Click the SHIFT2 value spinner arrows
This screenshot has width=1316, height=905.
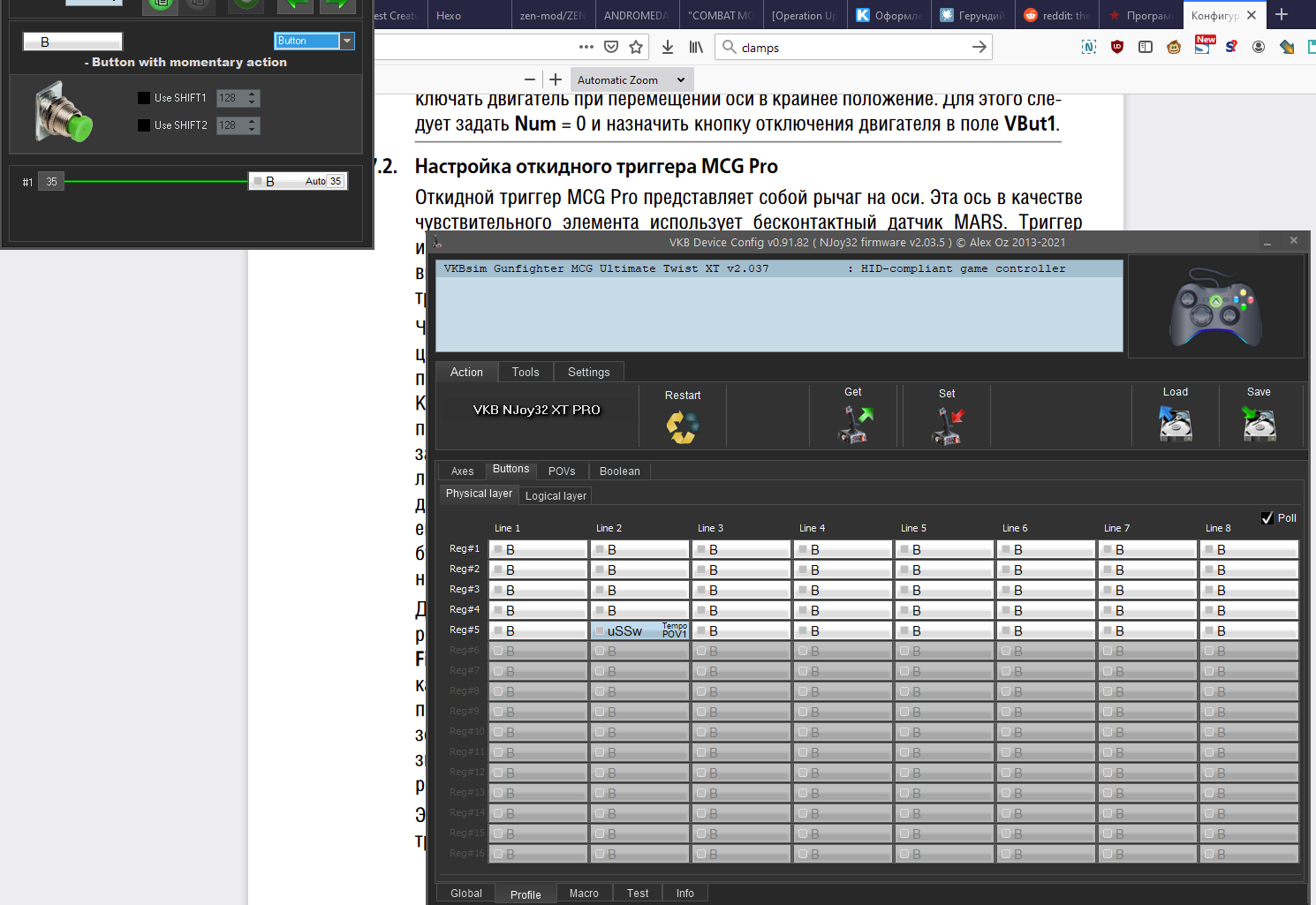(253, 125)
